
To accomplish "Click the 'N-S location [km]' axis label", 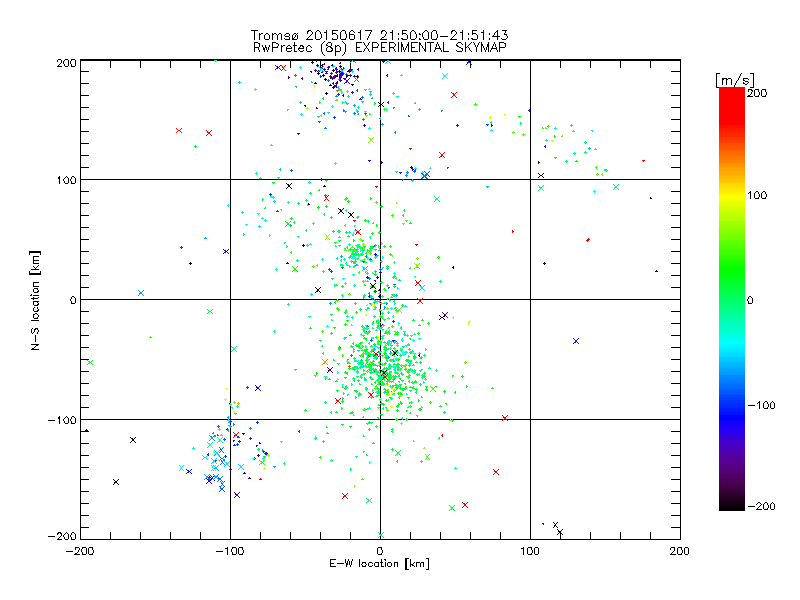I will [x=35, y=301].
